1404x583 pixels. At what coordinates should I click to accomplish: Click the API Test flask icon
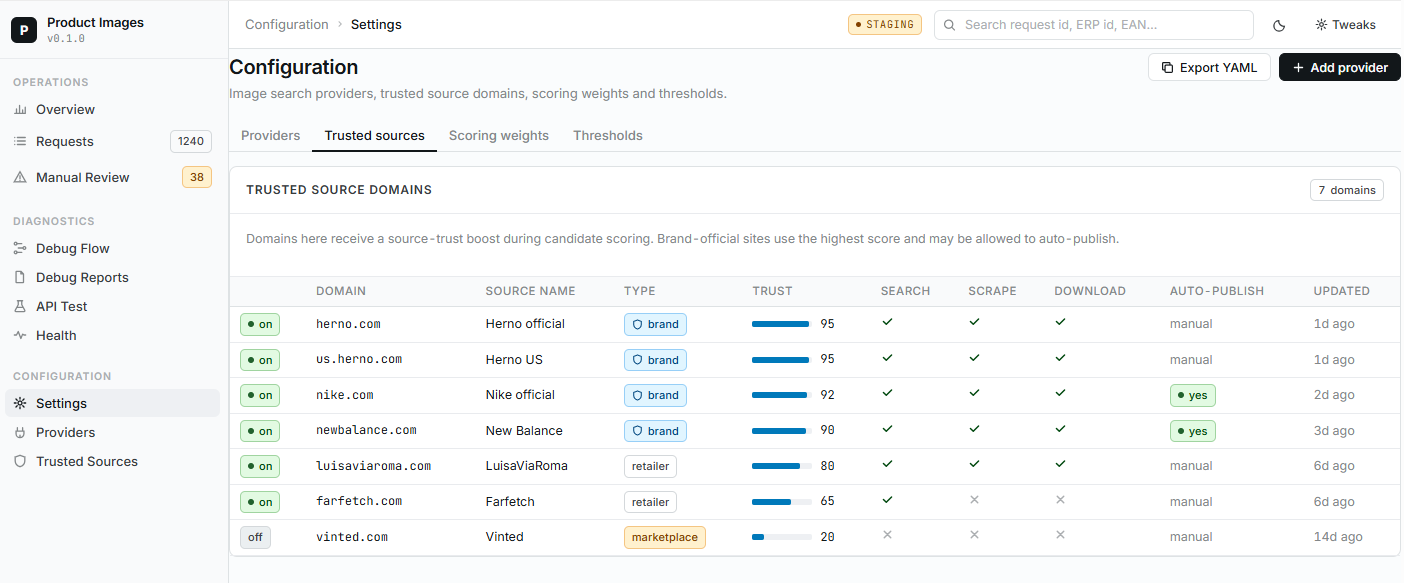tap(20, 307)
